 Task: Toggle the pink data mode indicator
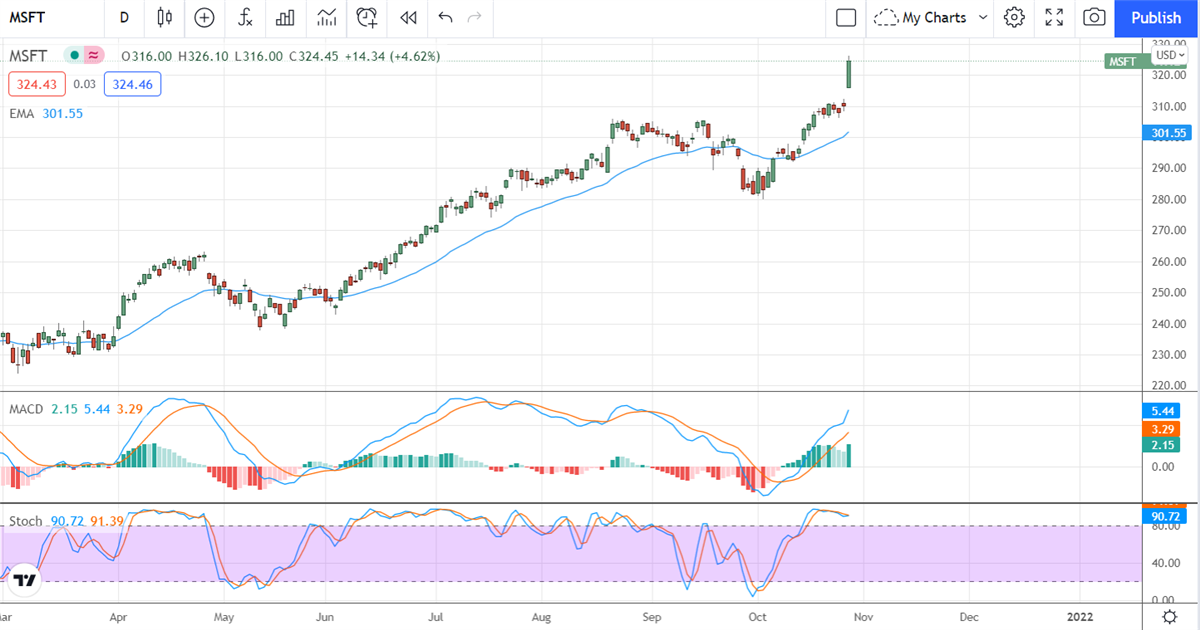pos(93,56)
